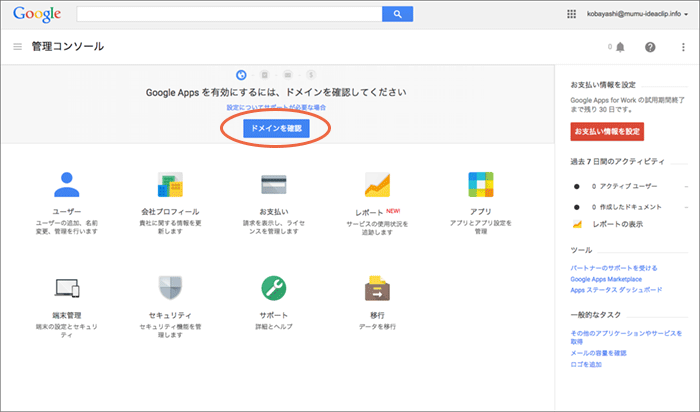Click the 端末管理 label text
The width and height of the screenshot is (700, 412).
pos(67,315)
